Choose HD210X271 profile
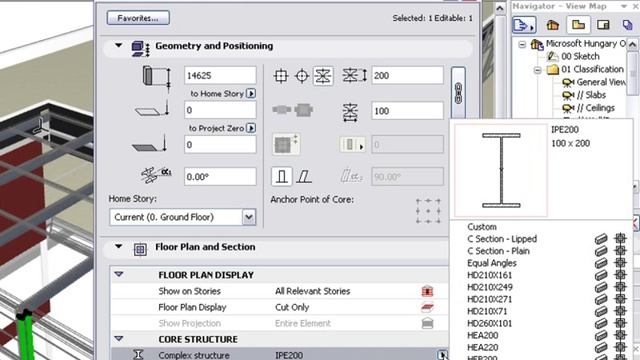The image size is (640, 360). point(489,299)
